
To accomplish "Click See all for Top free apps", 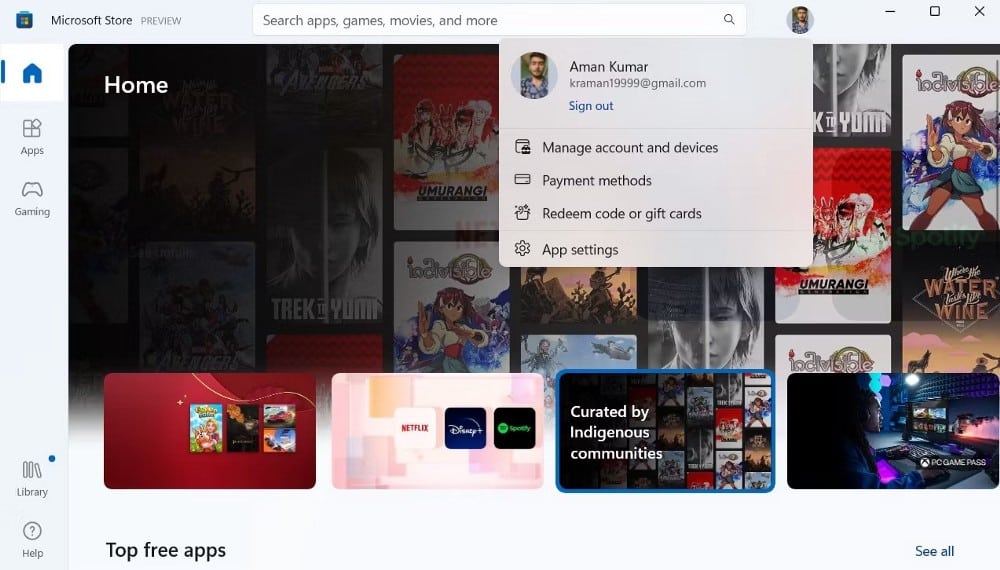I will (x=934, y=551).
